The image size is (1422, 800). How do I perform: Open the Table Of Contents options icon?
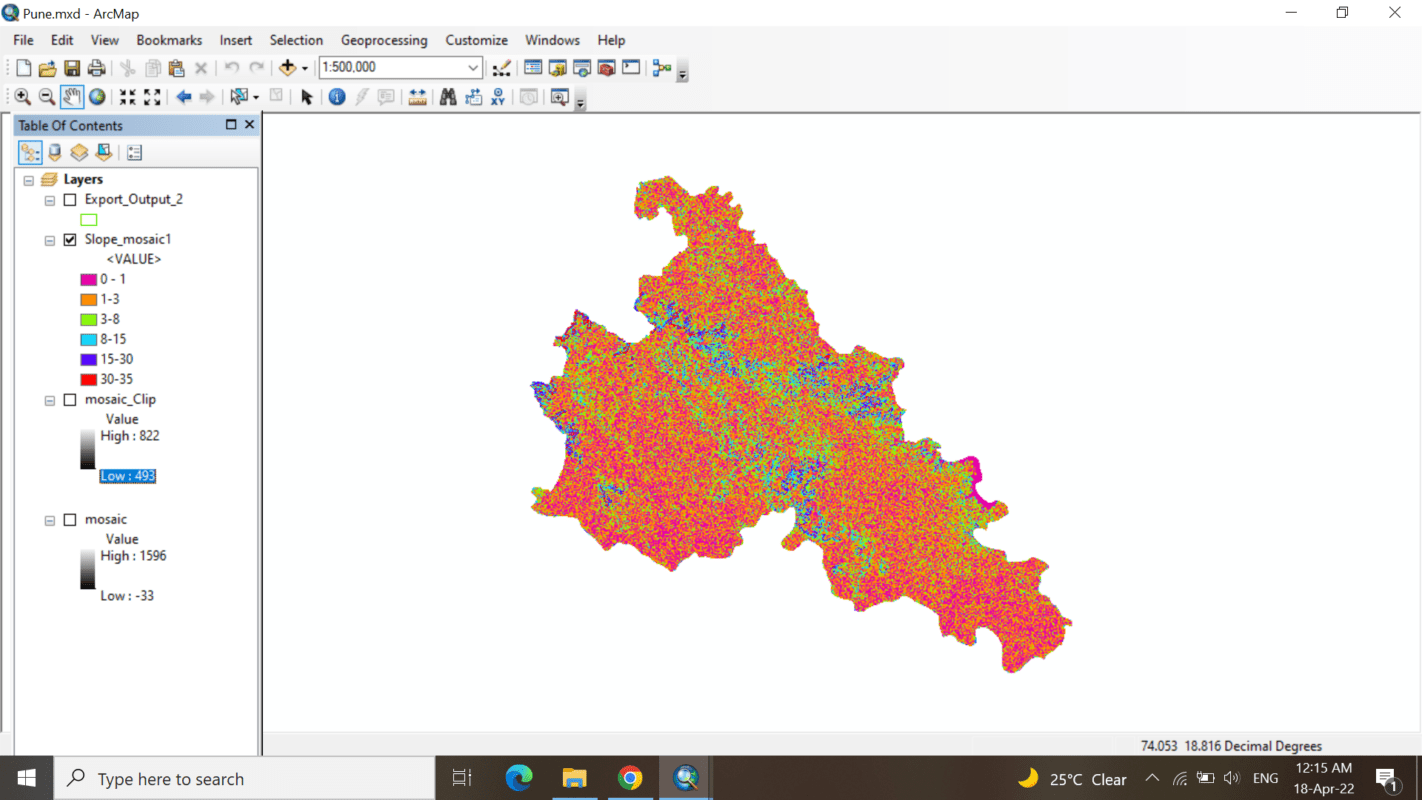pyautogui.click(x=133, y=151)
